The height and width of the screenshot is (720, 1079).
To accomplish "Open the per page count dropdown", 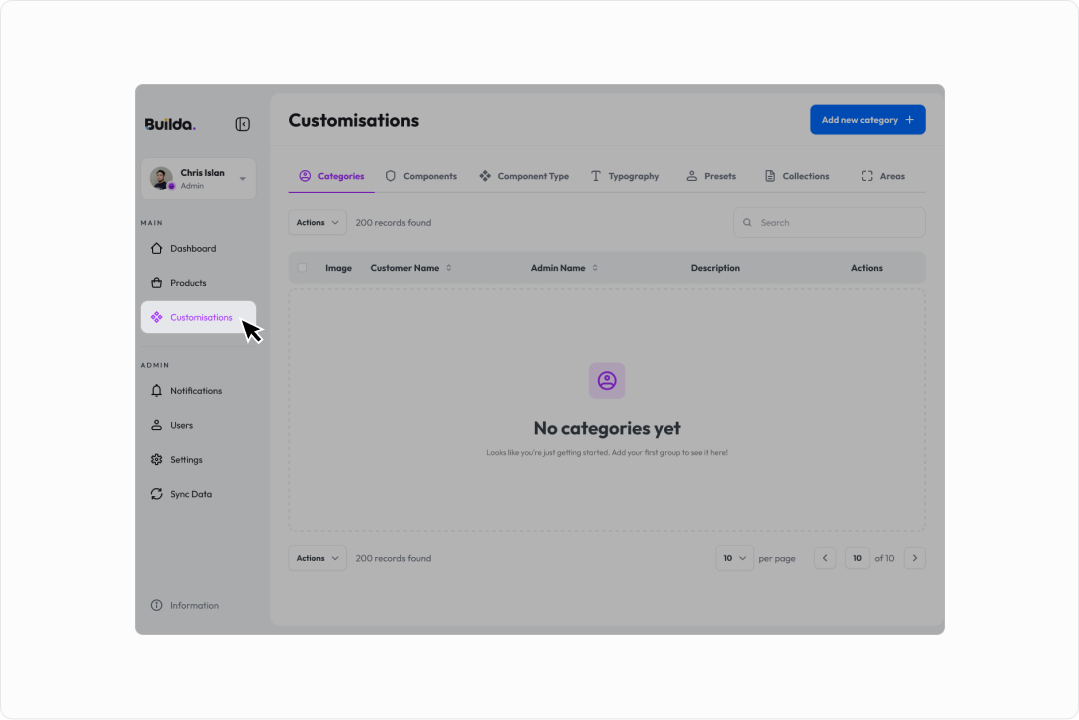I will [734, 558].
